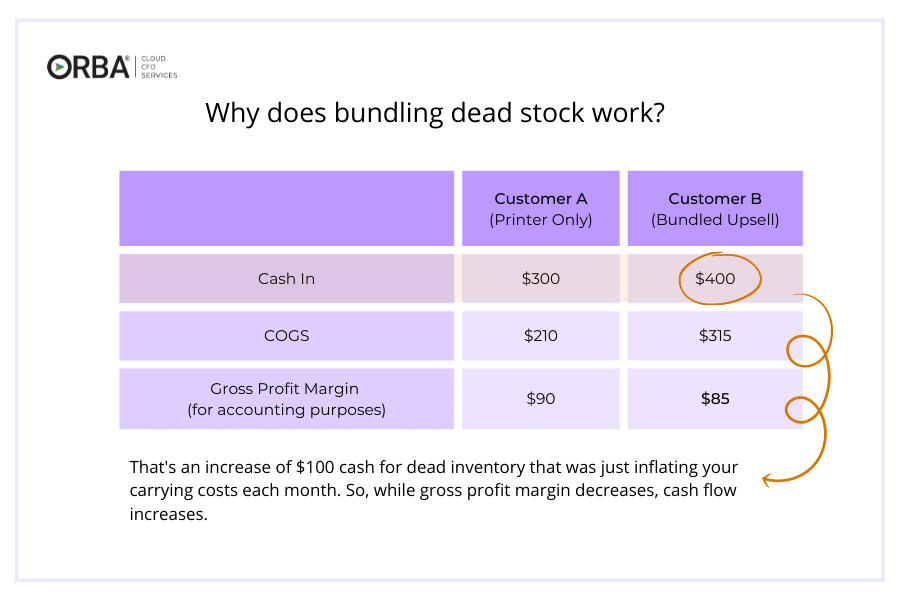Click the orange arrowhead pointing at the paragraph
The image size is (900, 600).
pyautogui.click(x=767, y=479)
